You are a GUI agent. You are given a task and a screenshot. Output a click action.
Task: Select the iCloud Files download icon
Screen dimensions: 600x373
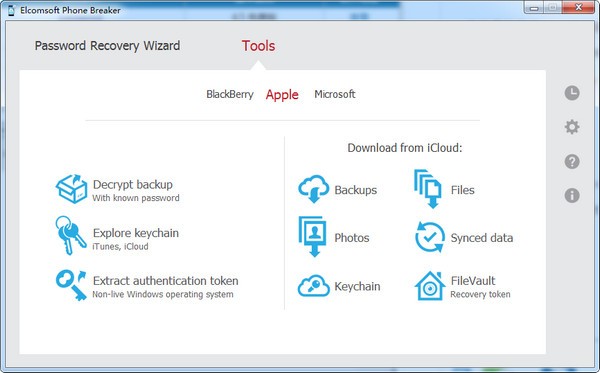coord(428,189)
